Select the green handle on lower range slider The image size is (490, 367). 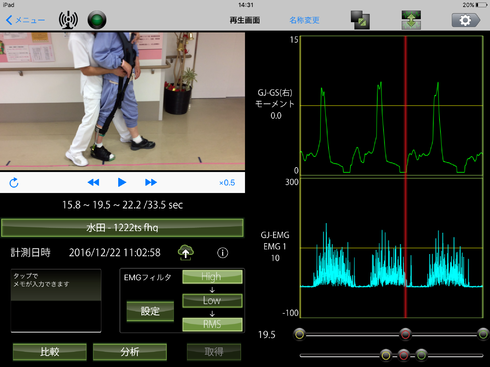point(421,355)
